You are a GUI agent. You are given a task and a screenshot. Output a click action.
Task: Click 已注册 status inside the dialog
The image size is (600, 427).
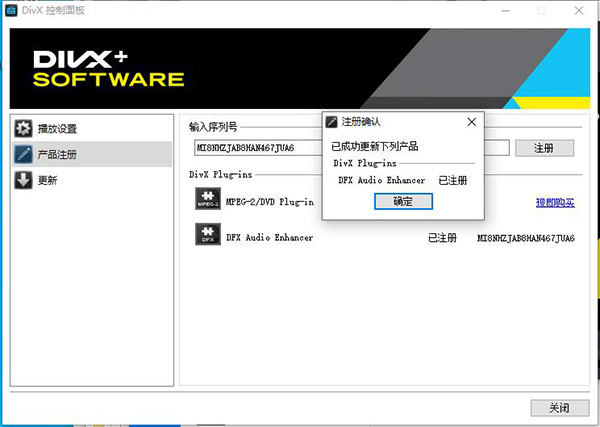[x=453, y=180]
